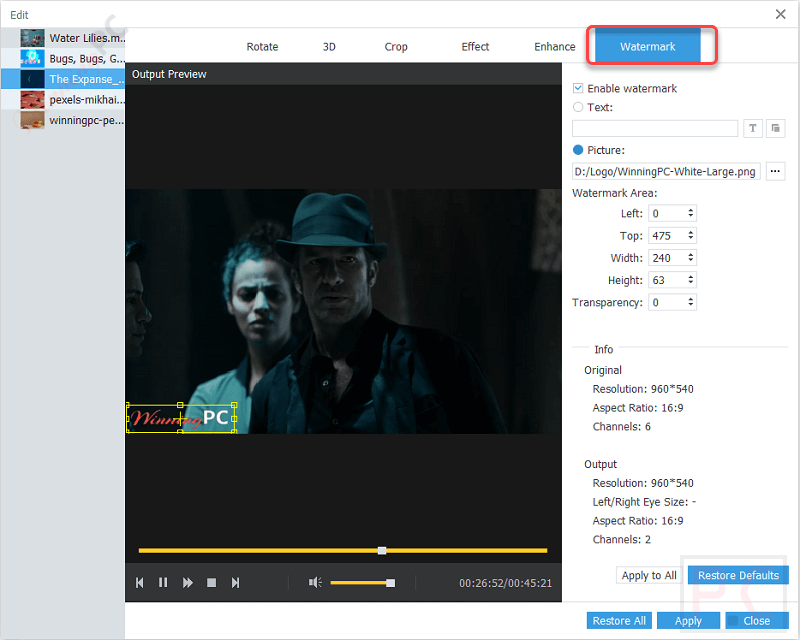Select the Watermark tab
The image size is (800, 640).
(647, 46)
